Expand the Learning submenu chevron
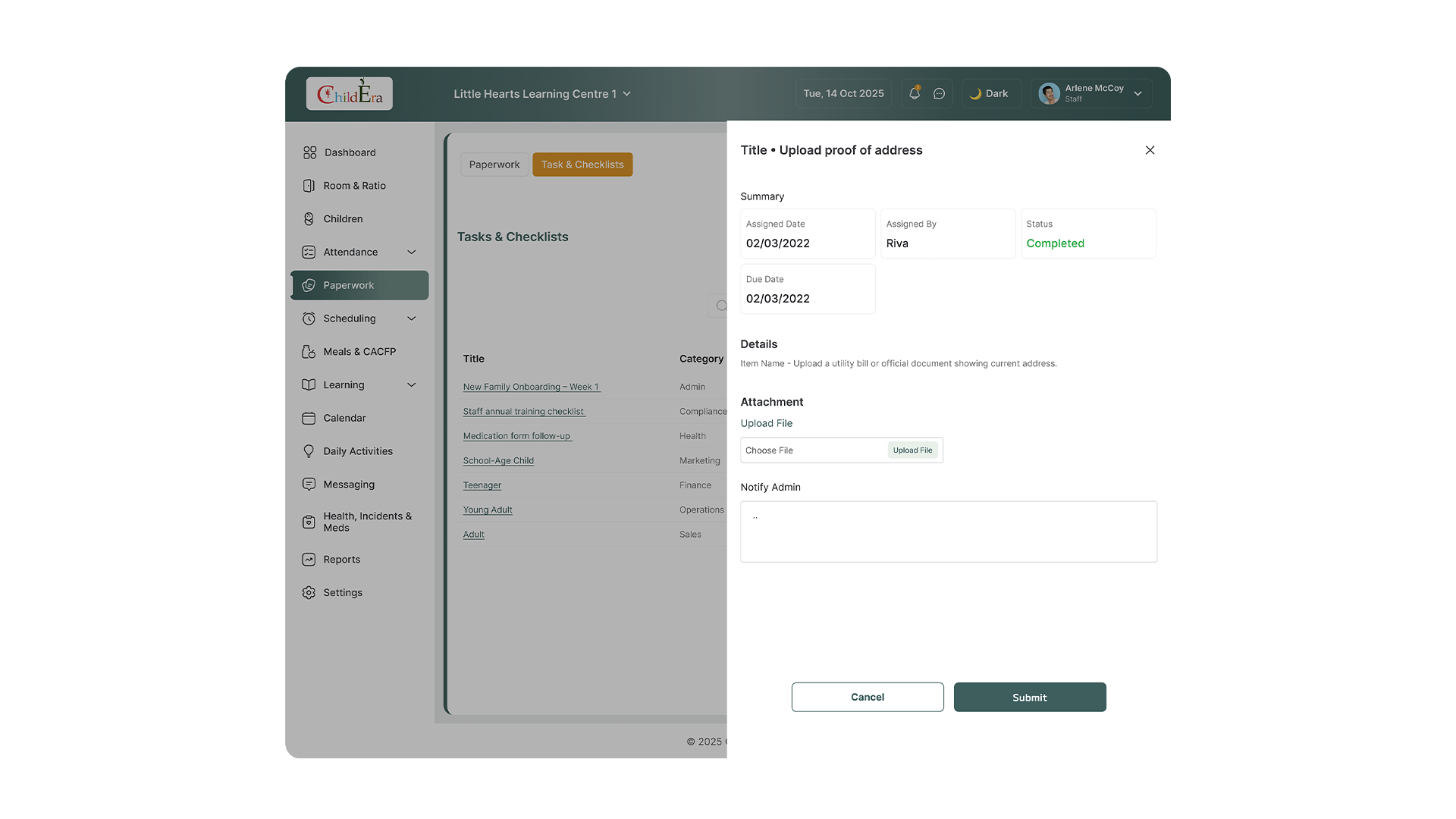Viewport: 1456px width, 819px height. click(412, 385)
